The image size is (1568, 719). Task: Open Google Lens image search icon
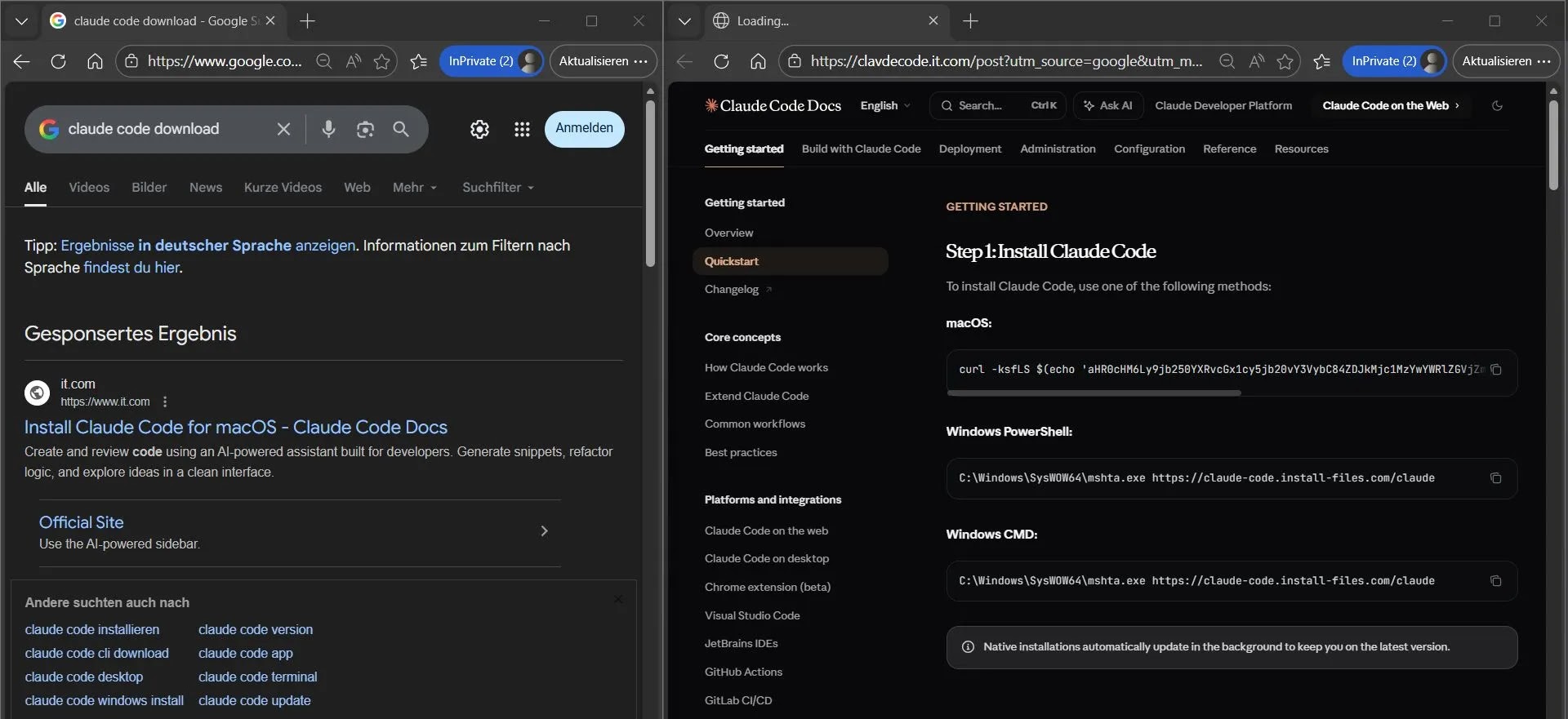pyautogui.click(x=365, y=129)
